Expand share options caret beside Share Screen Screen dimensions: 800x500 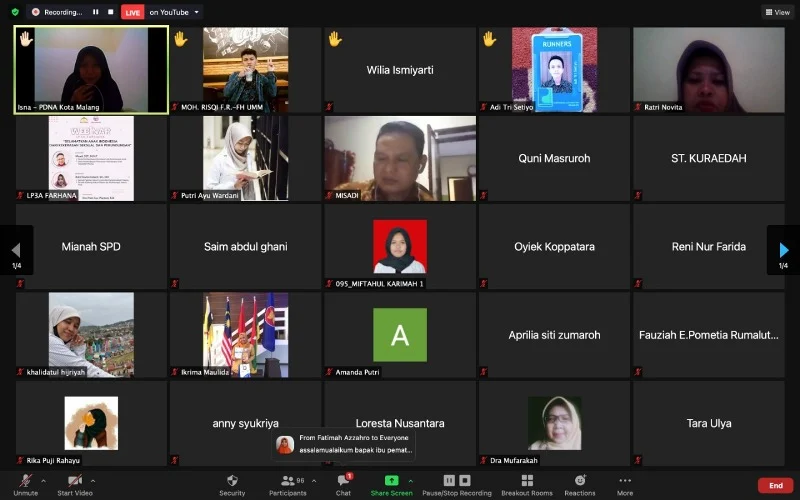[x=411, y=481]
